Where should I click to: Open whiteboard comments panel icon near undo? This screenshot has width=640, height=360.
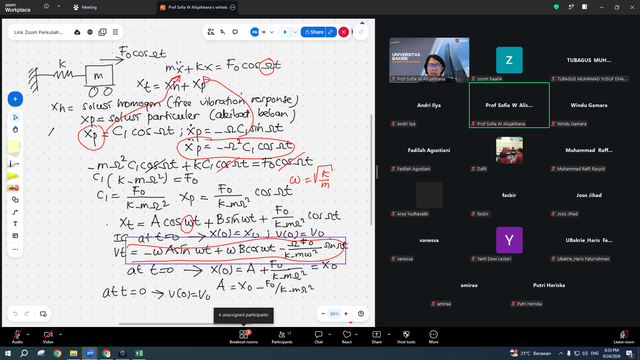tap(43, 313)
